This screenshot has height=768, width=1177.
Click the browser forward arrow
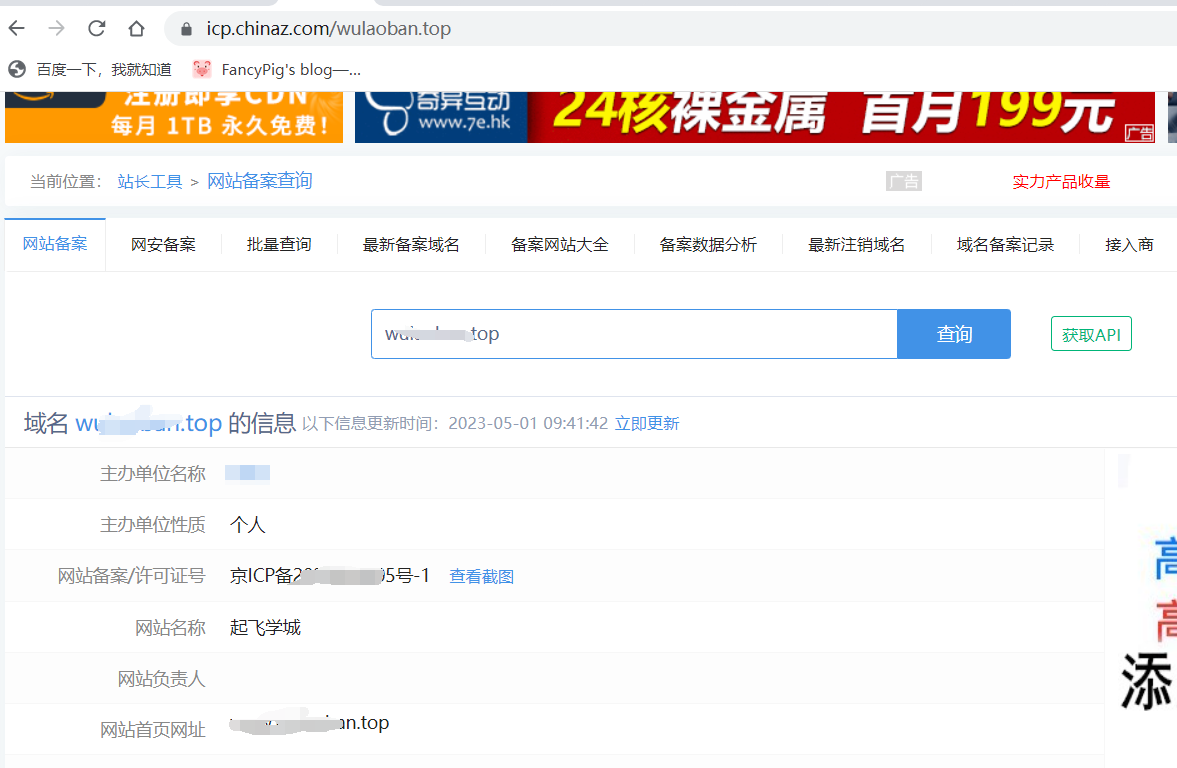pos(57,28)
